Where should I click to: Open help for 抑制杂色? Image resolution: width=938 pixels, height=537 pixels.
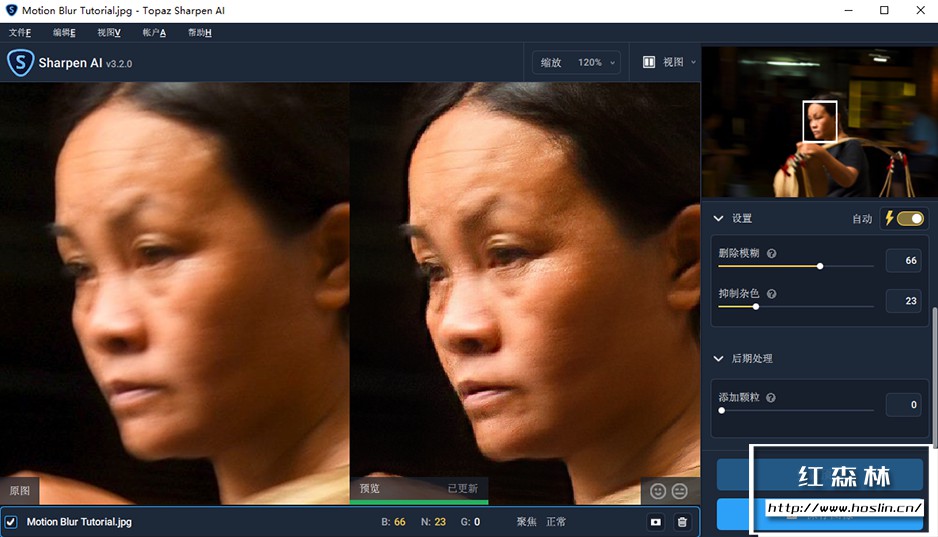pos(772,294)
